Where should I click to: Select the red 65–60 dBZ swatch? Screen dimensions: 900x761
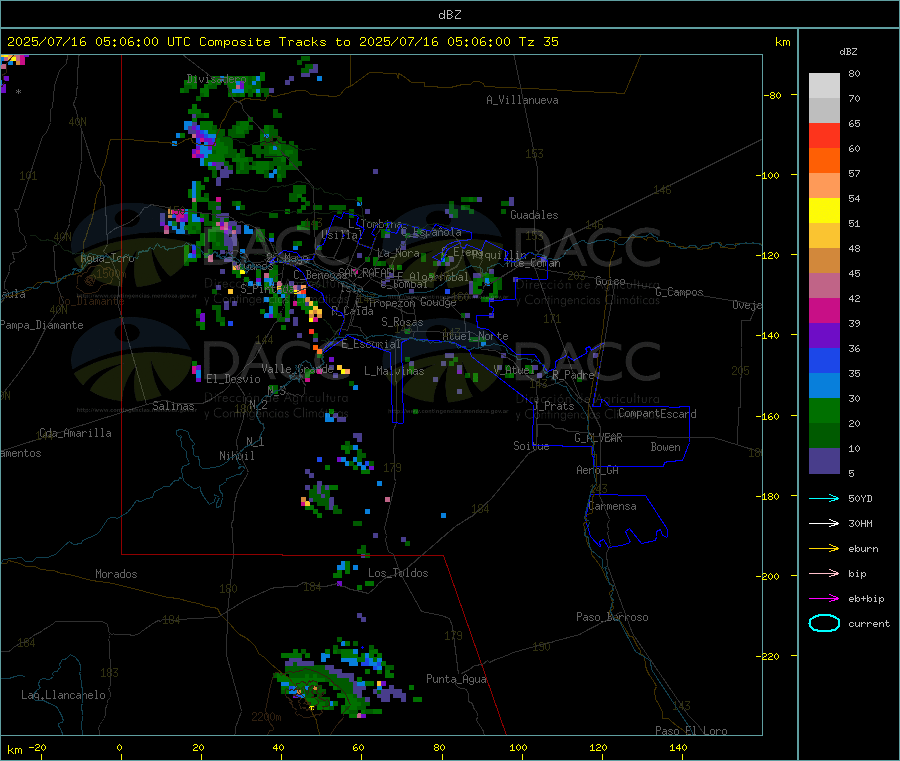click(x=824, y=135)
